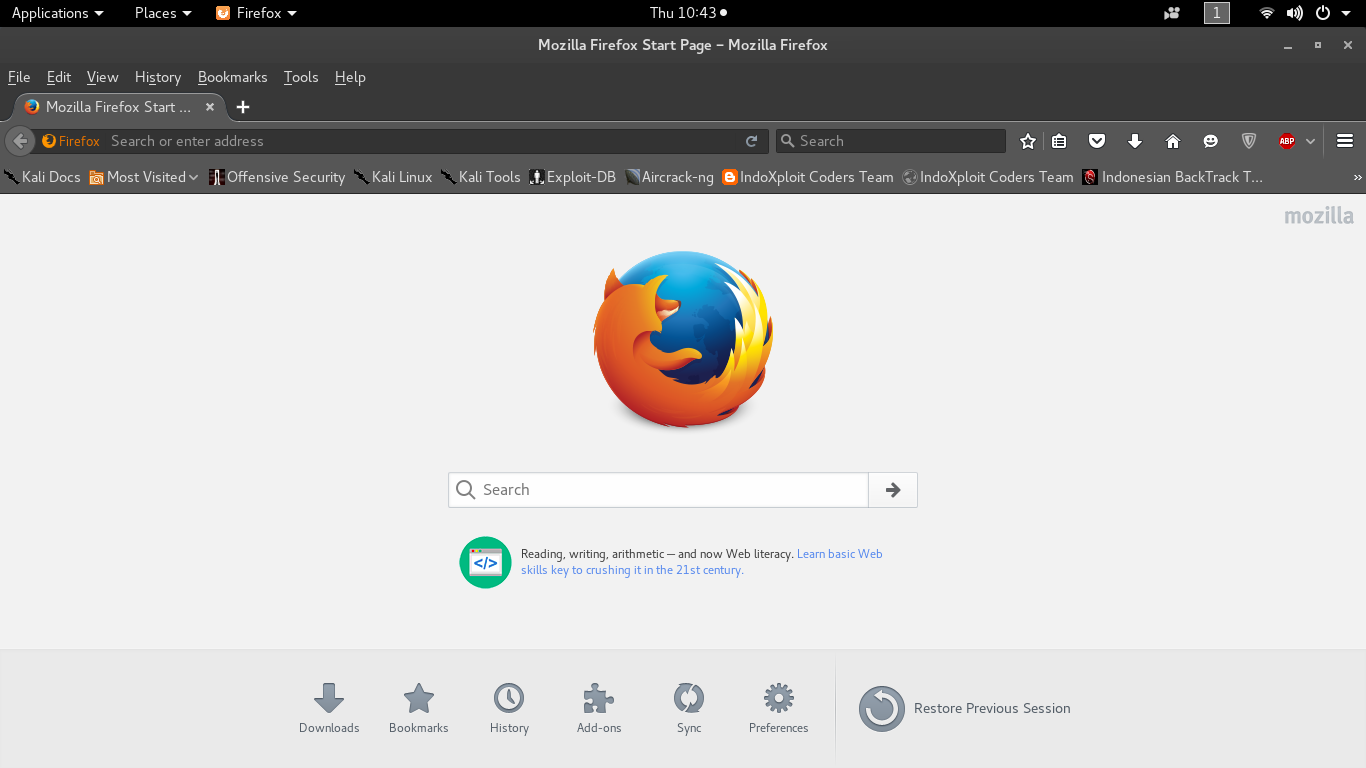
Task: Open the Places menu in top panel
Action: (x=163, y=13)
